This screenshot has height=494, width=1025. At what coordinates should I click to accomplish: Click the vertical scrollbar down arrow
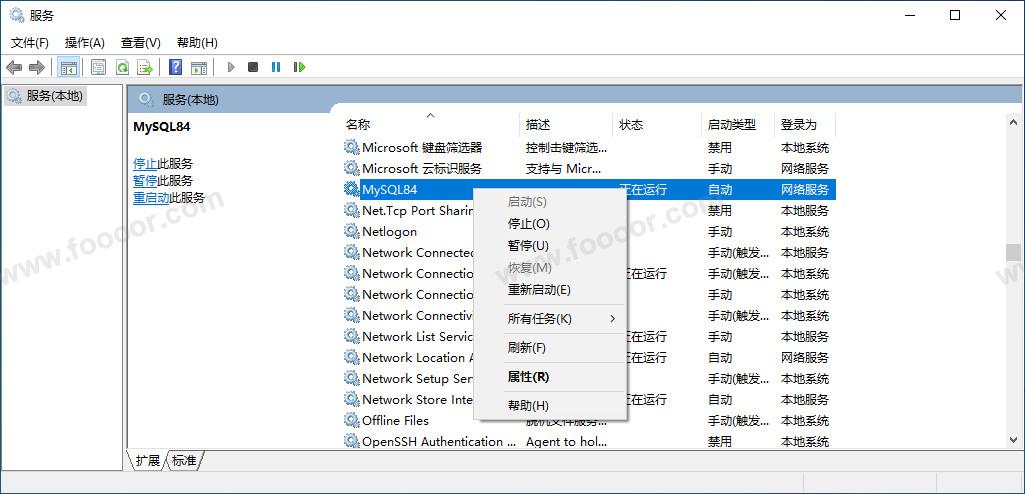point(1012,438)
